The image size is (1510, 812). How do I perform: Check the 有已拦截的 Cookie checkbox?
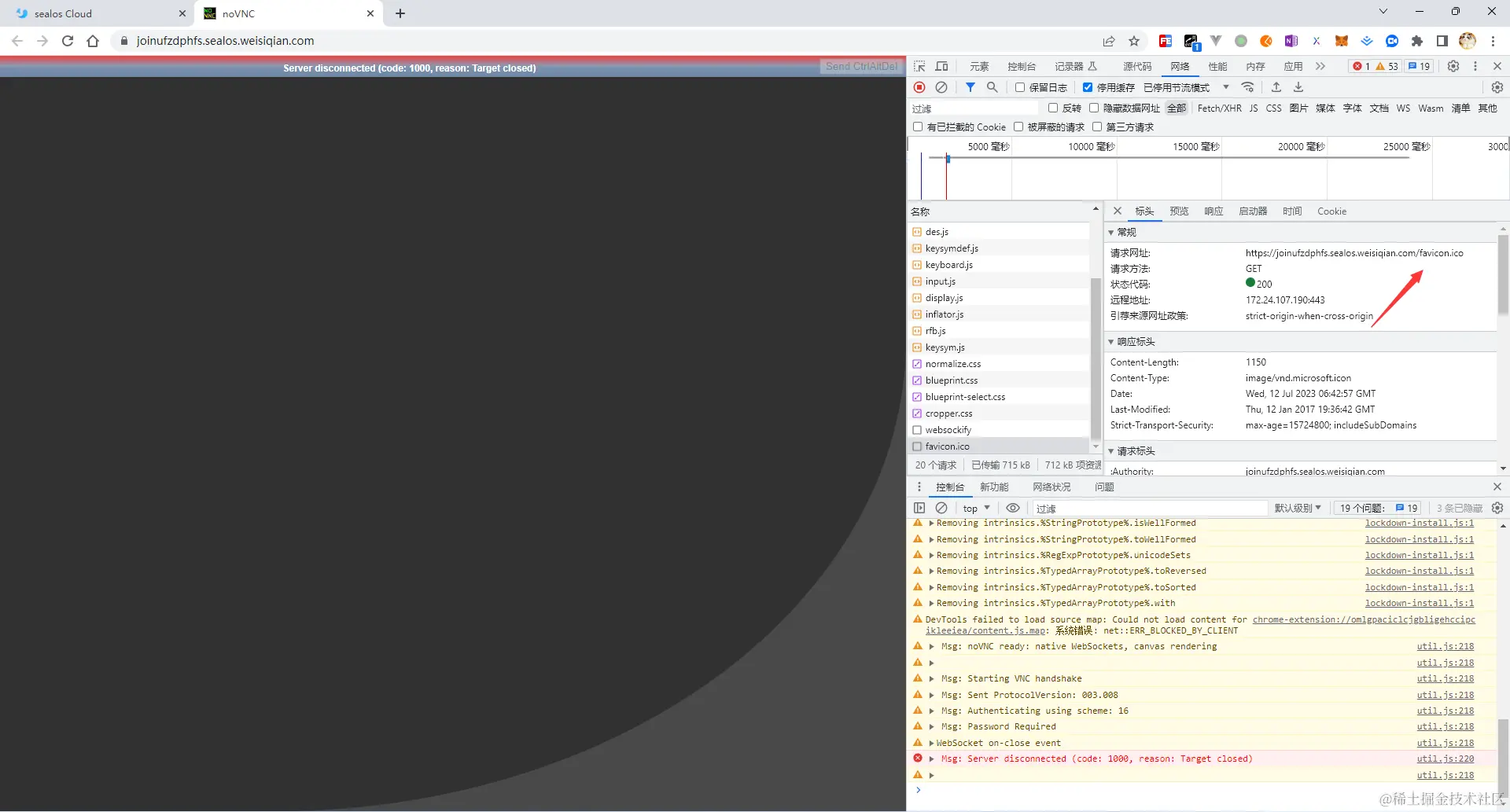(x=918, y=127)
